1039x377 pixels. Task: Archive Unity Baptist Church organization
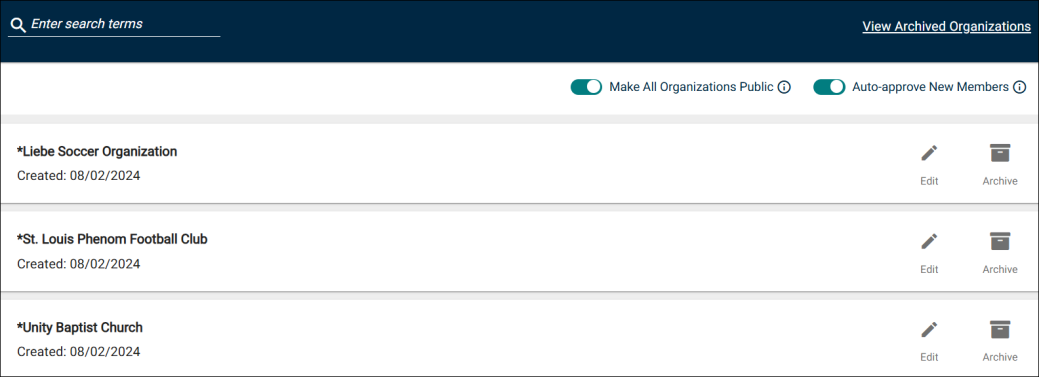1000,329
